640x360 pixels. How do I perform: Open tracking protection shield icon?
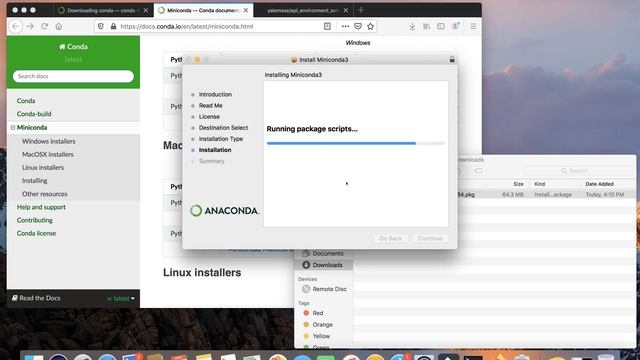(100, 26)
